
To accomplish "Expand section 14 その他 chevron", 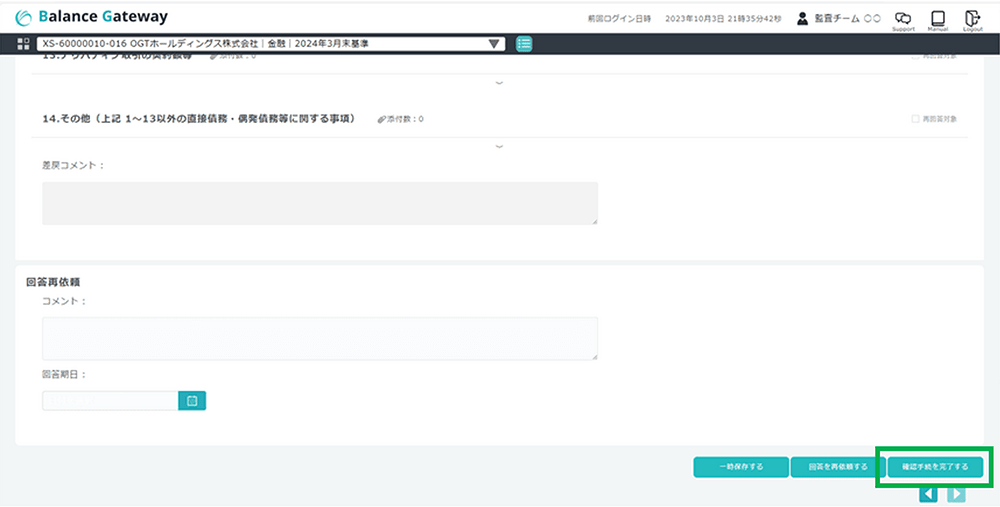I will click(x=499, y=147).
